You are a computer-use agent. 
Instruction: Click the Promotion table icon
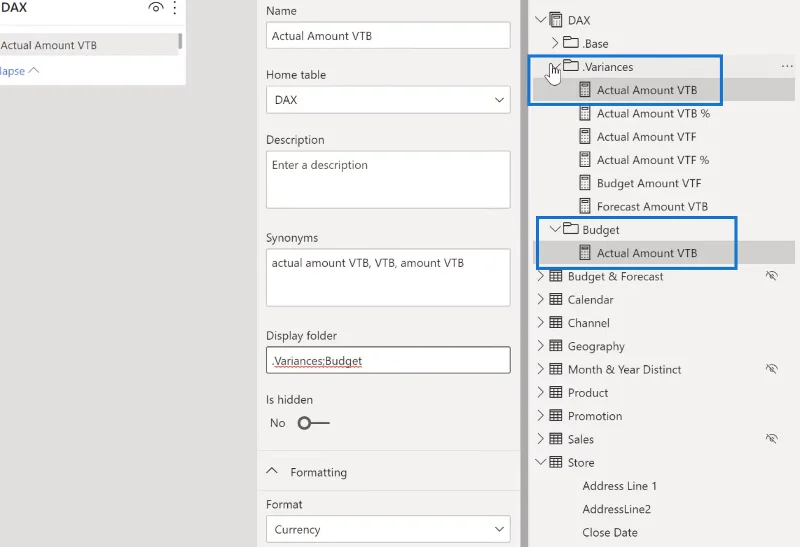(556, 415)
